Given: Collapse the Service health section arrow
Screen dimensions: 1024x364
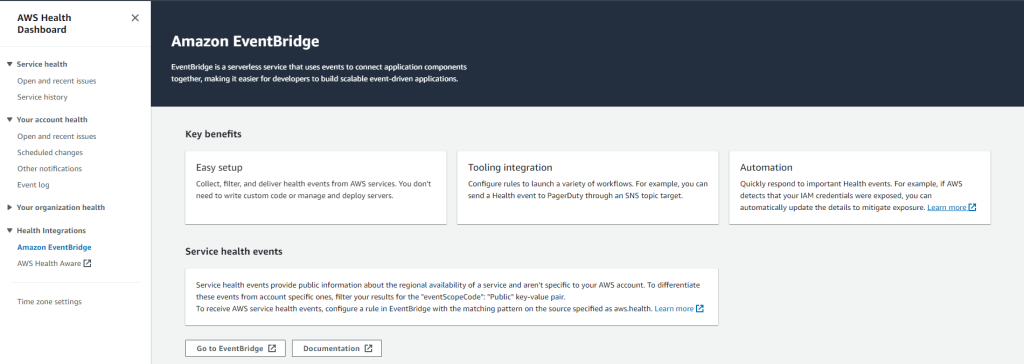Looking at the screenshot, I should point(9,64).
